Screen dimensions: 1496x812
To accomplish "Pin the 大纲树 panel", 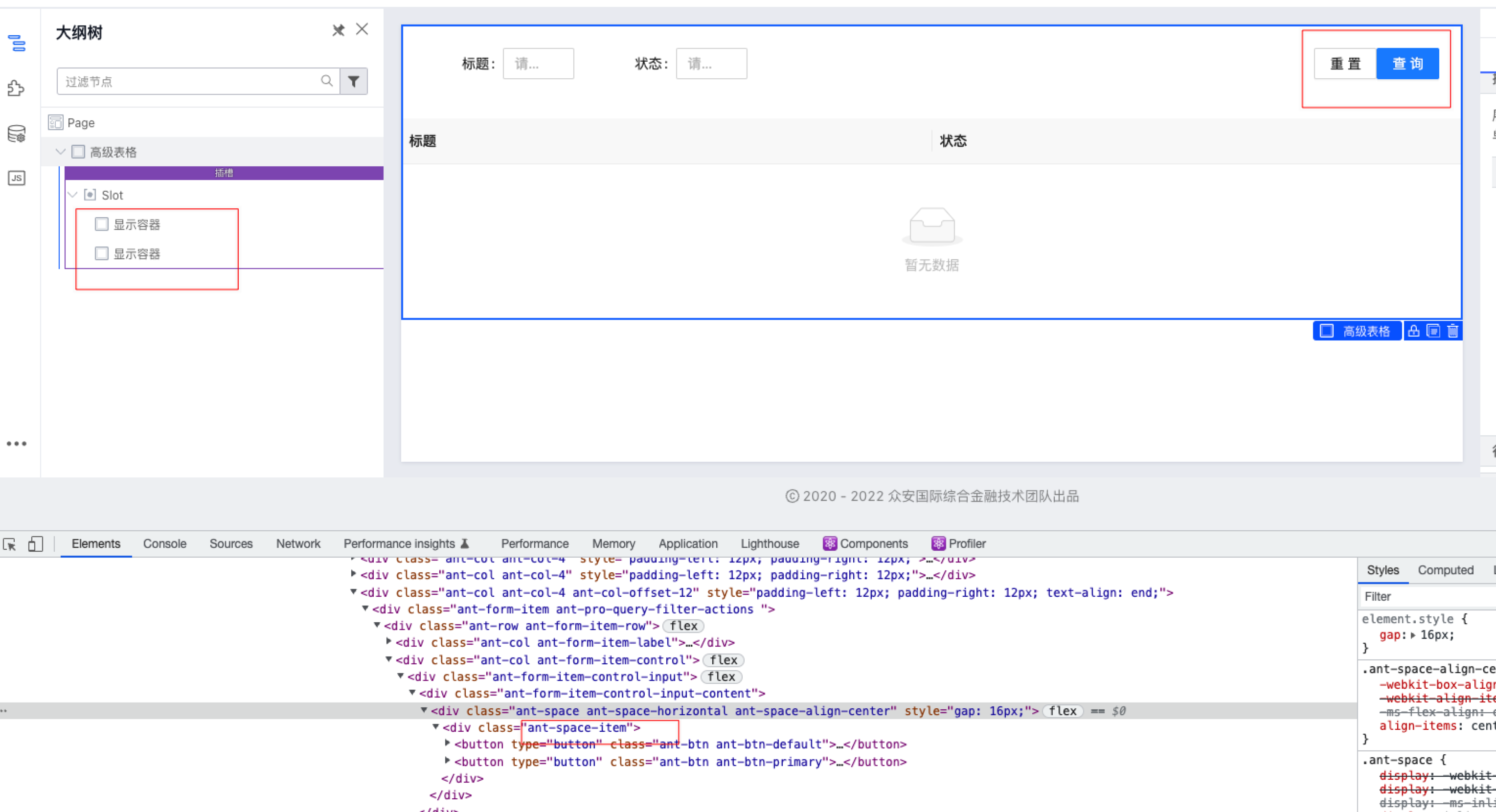I will [x=339, y=30].
